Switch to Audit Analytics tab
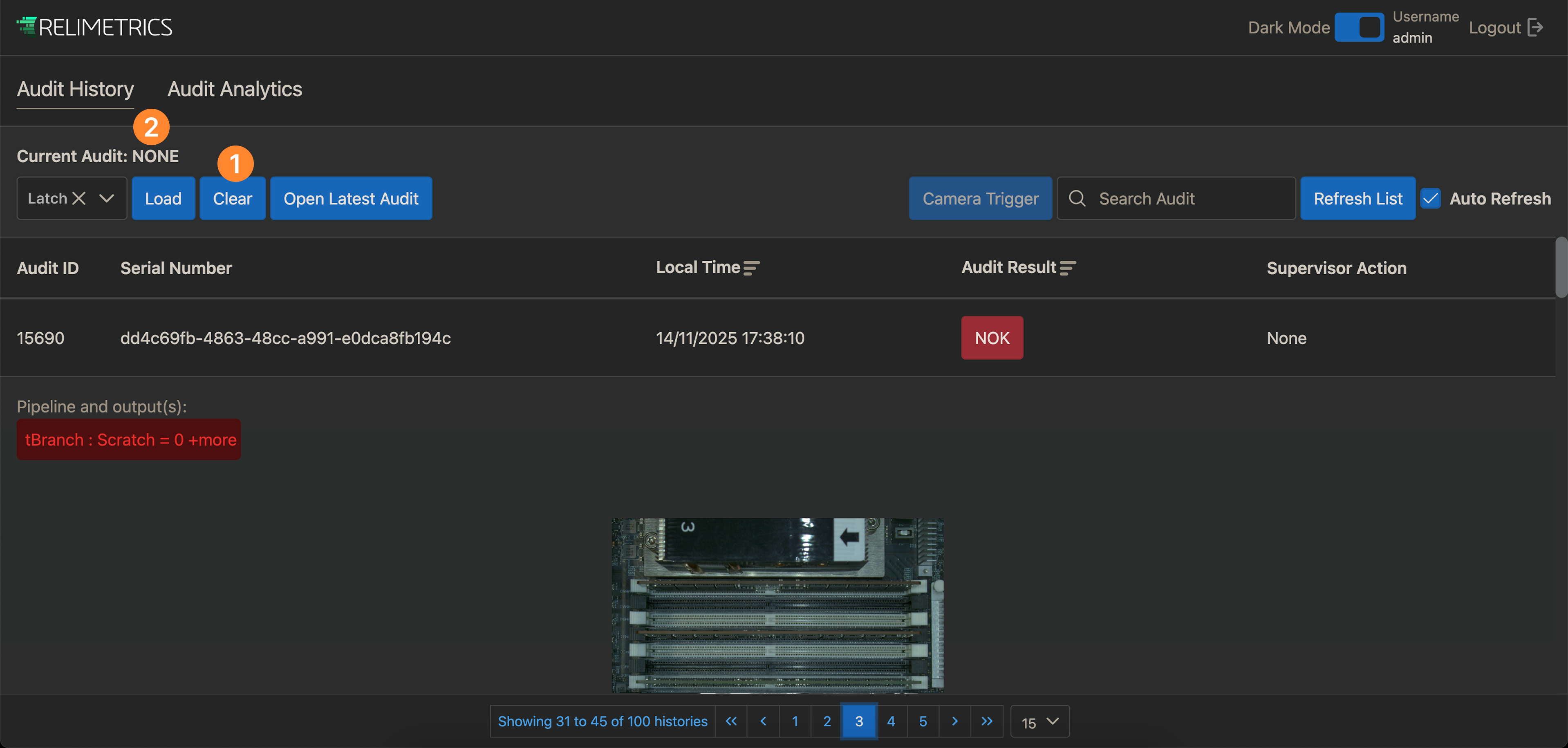This screenshot has width=1568, height=748. (234, 90)
